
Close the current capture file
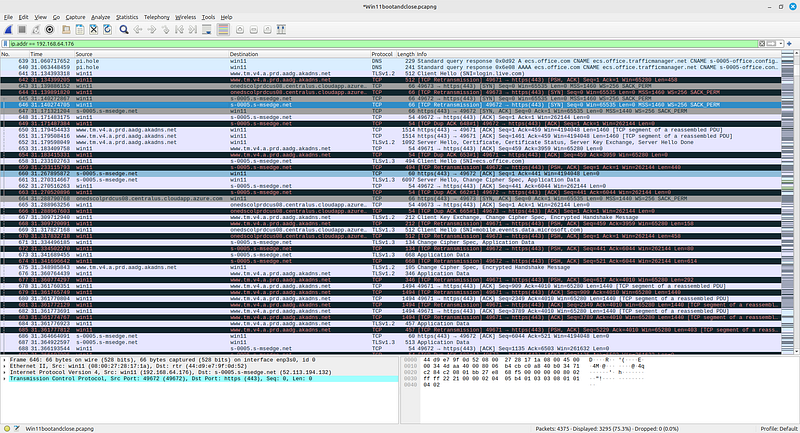point(93,30)
